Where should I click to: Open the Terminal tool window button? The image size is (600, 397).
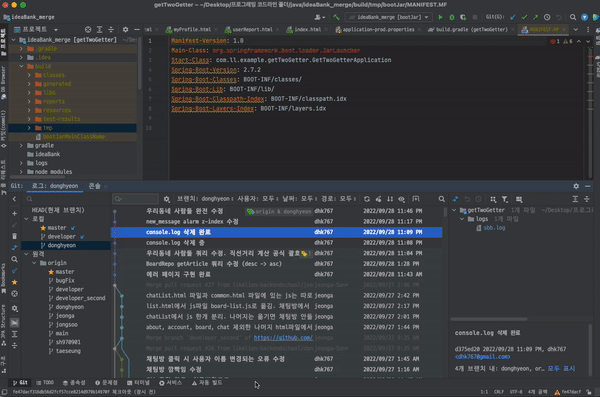click(138, 382)
